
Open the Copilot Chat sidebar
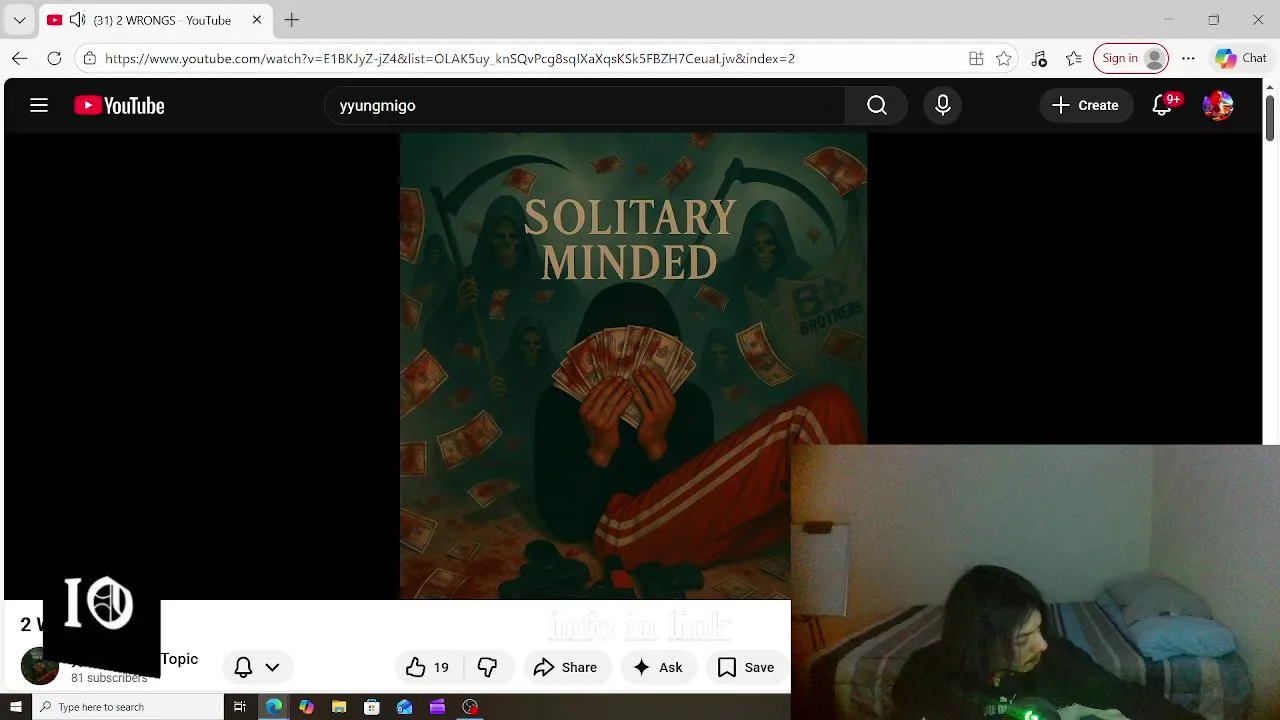pos(1241,58)
